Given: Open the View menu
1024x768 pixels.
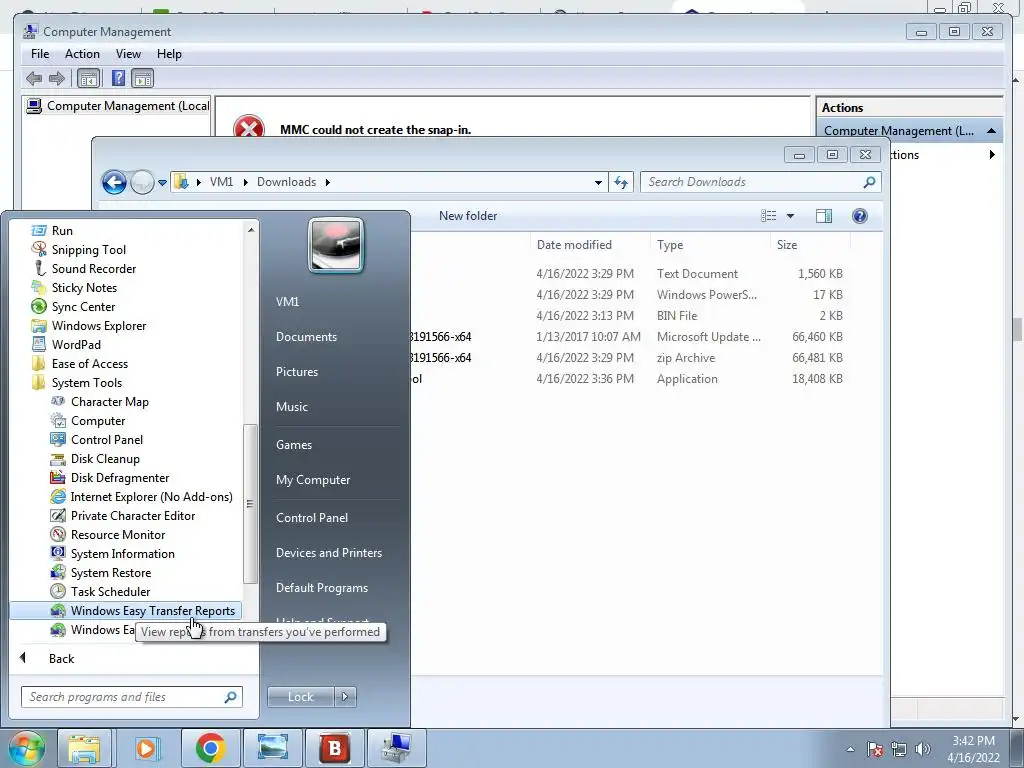Looking at the screenshot, I should (x=128, y=54).
